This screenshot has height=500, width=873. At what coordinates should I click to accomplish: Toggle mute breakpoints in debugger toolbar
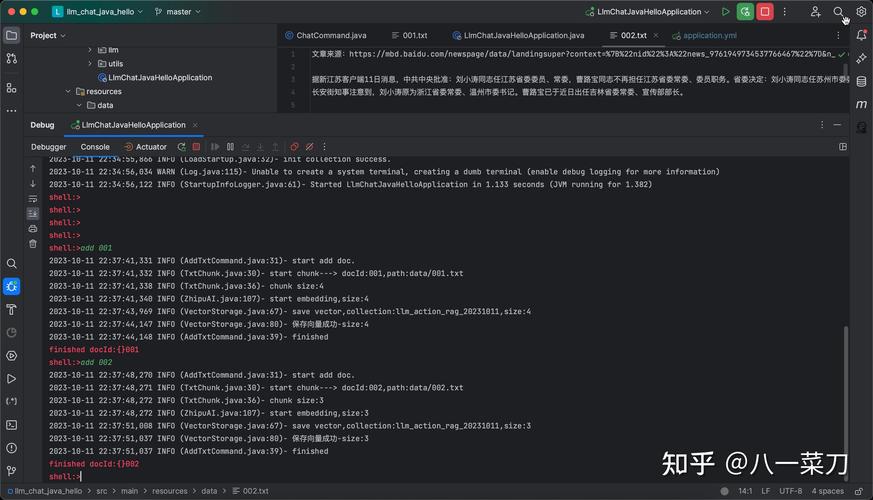pos(310,147)
